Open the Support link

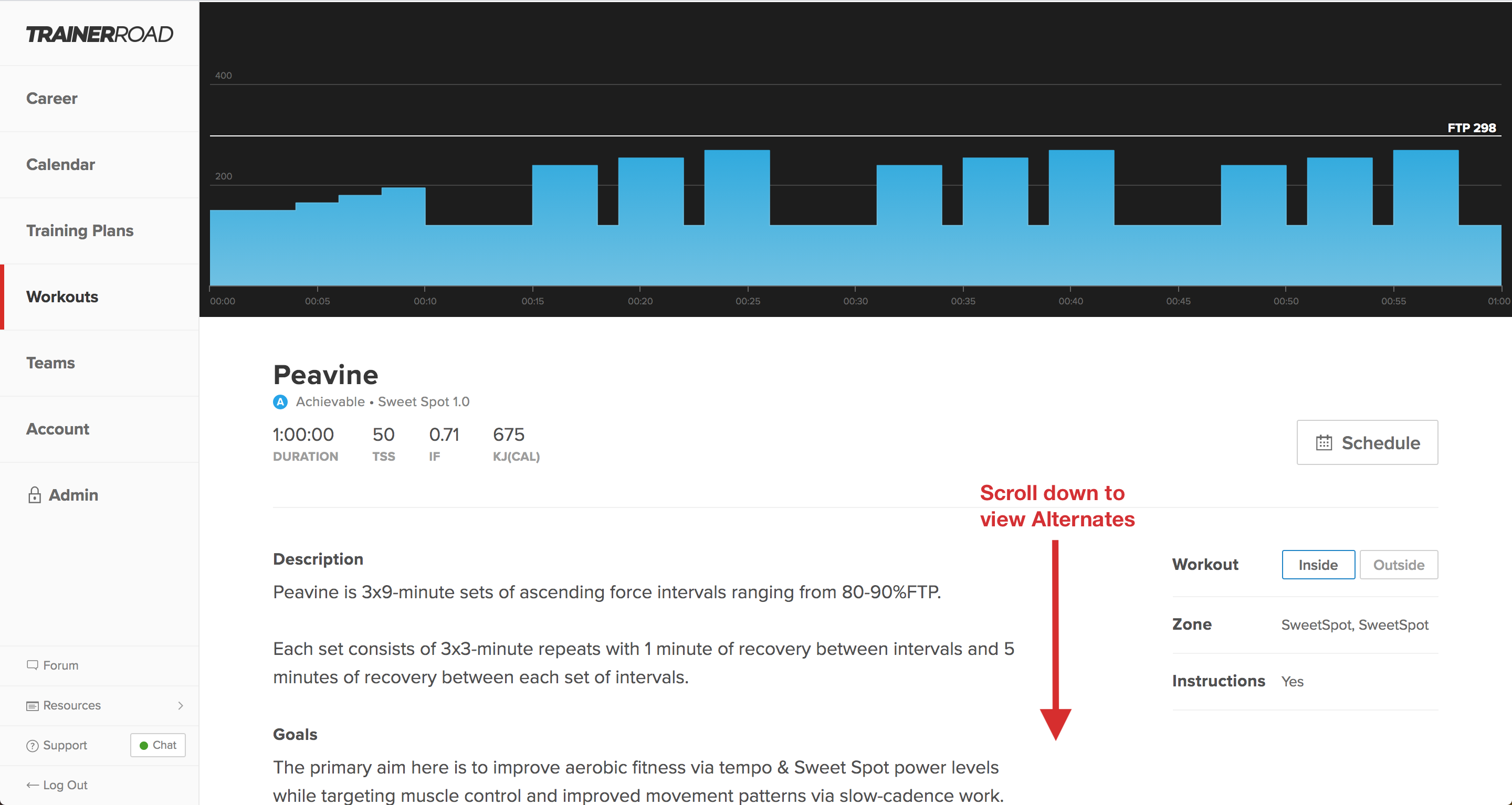[65, 745]
